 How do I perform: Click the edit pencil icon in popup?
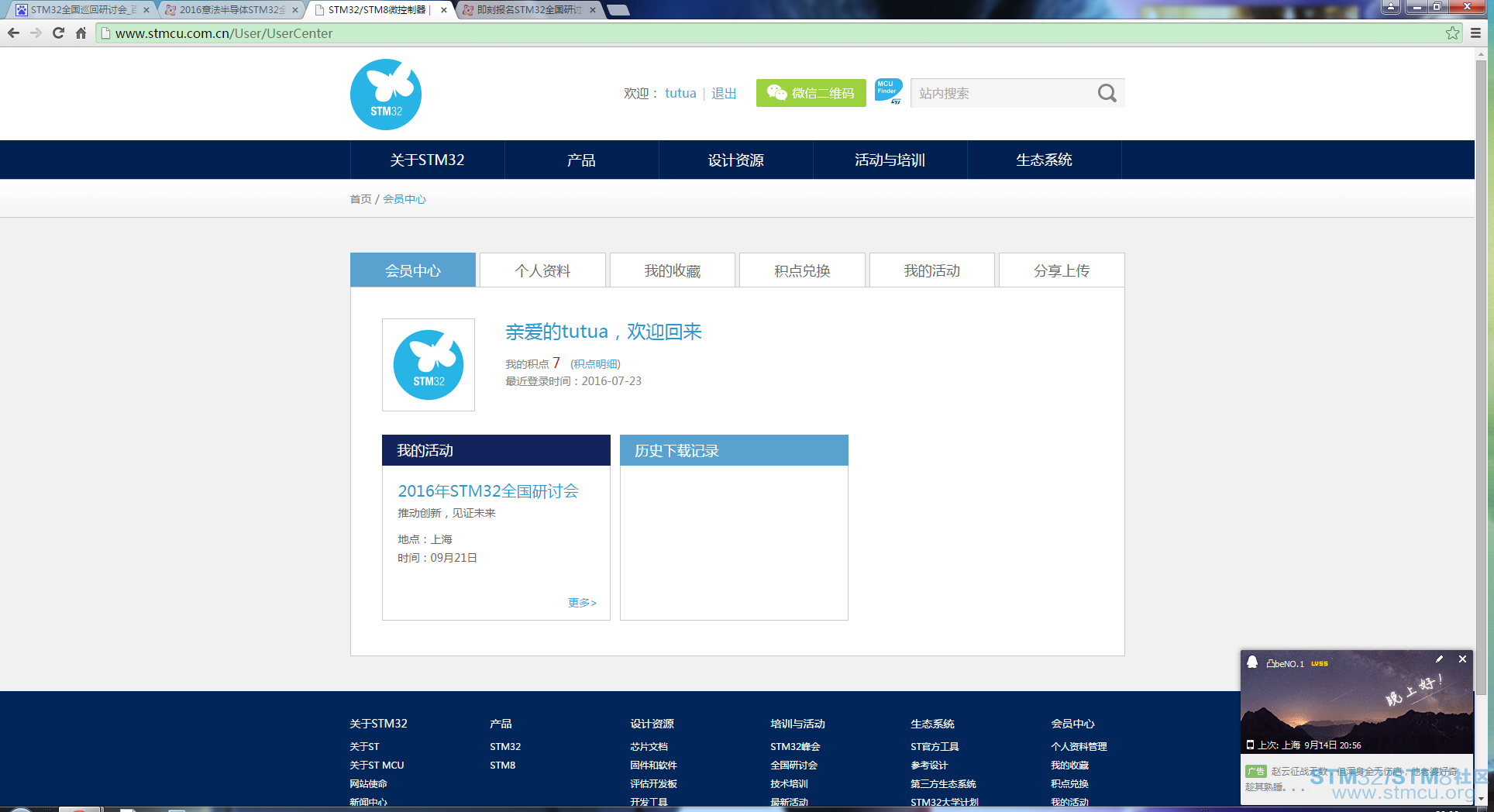tap(1439, 659)
